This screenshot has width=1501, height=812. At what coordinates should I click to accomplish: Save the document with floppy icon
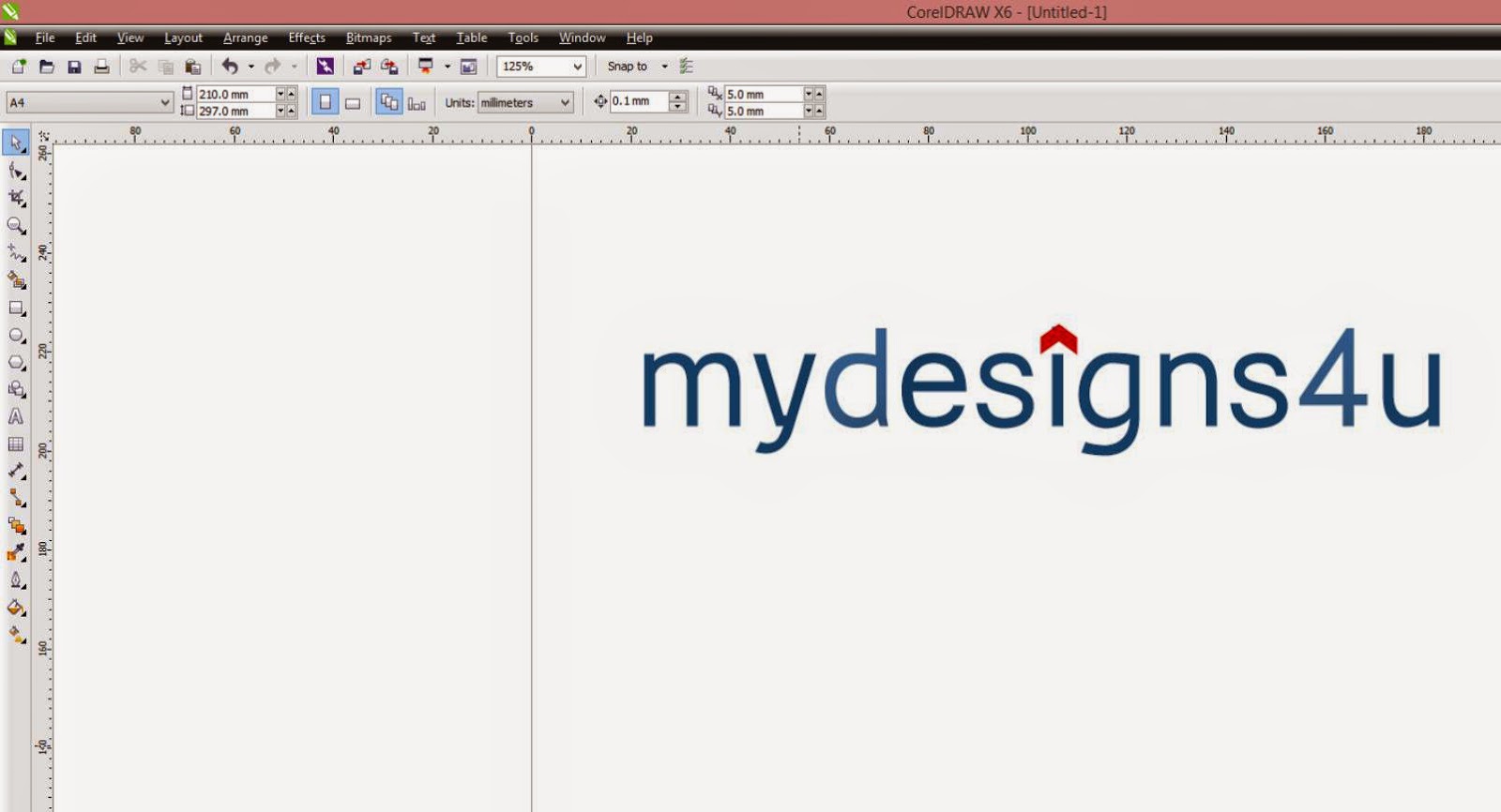tap(74, 66)
